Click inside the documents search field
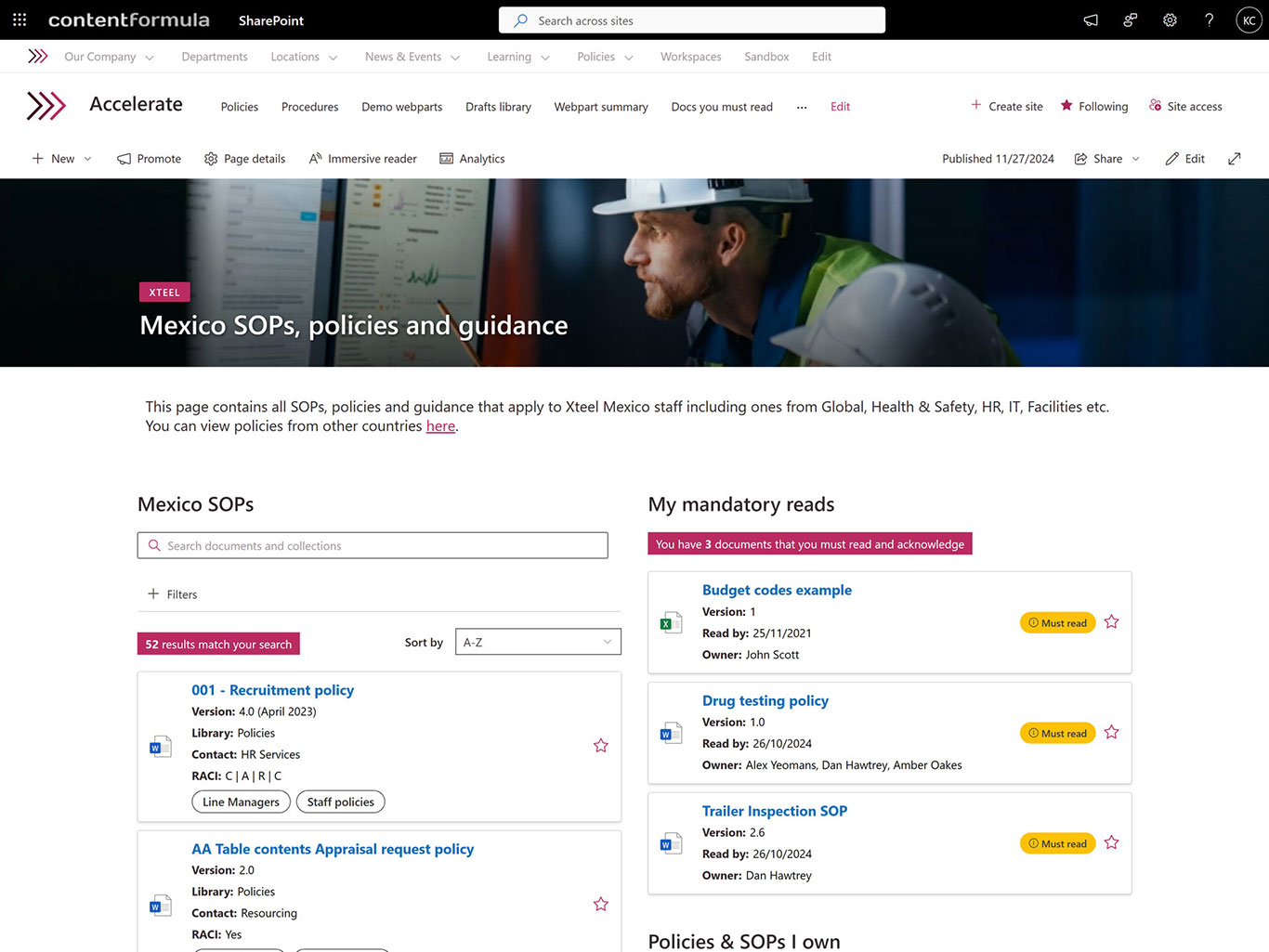 (372, 545)
